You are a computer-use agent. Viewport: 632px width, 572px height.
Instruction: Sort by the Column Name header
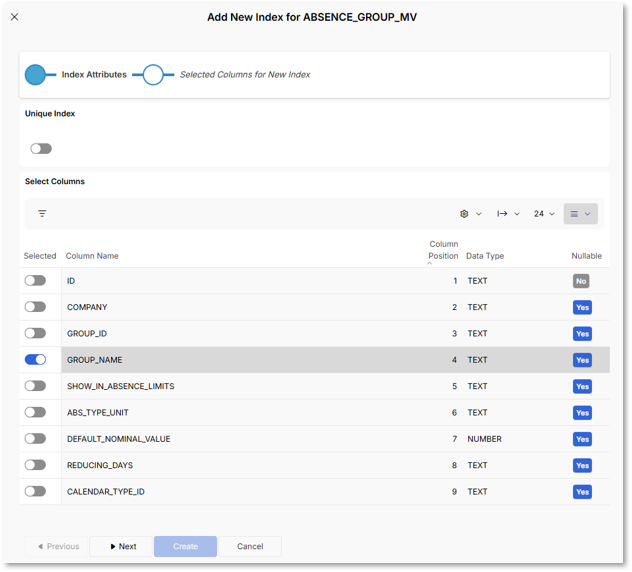coord(92,256)
